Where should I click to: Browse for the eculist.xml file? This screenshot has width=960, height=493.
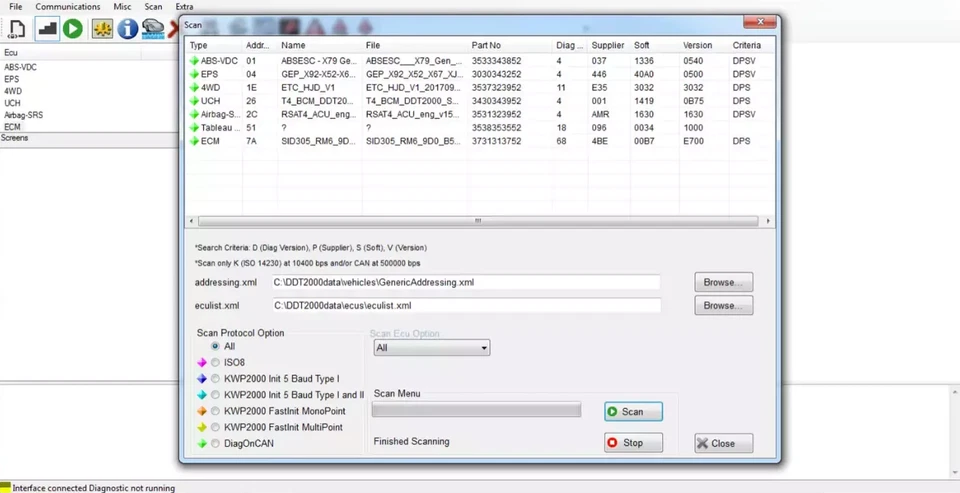[724, 305]
